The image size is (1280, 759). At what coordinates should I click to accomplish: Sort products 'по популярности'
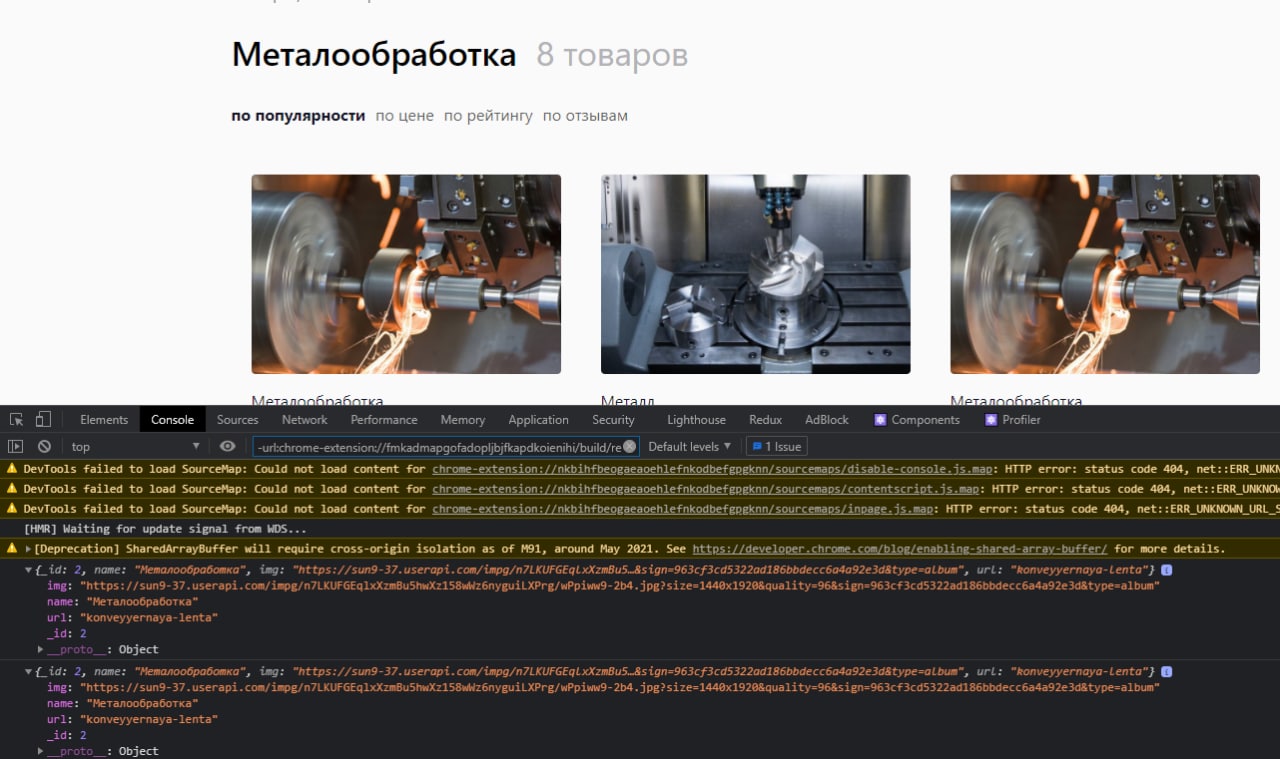298,116
